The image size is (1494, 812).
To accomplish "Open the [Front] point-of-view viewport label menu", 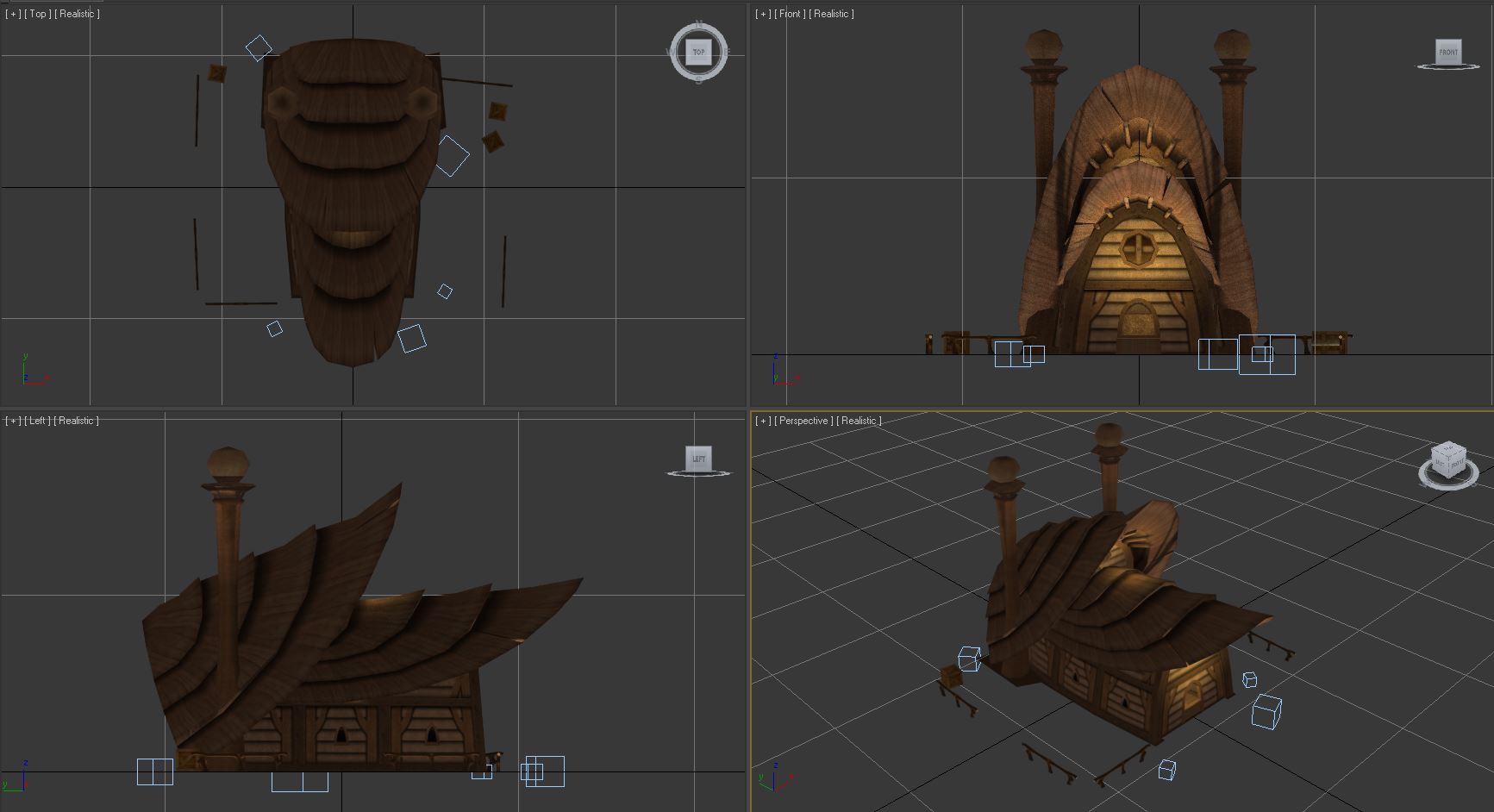I will (790, 14).
